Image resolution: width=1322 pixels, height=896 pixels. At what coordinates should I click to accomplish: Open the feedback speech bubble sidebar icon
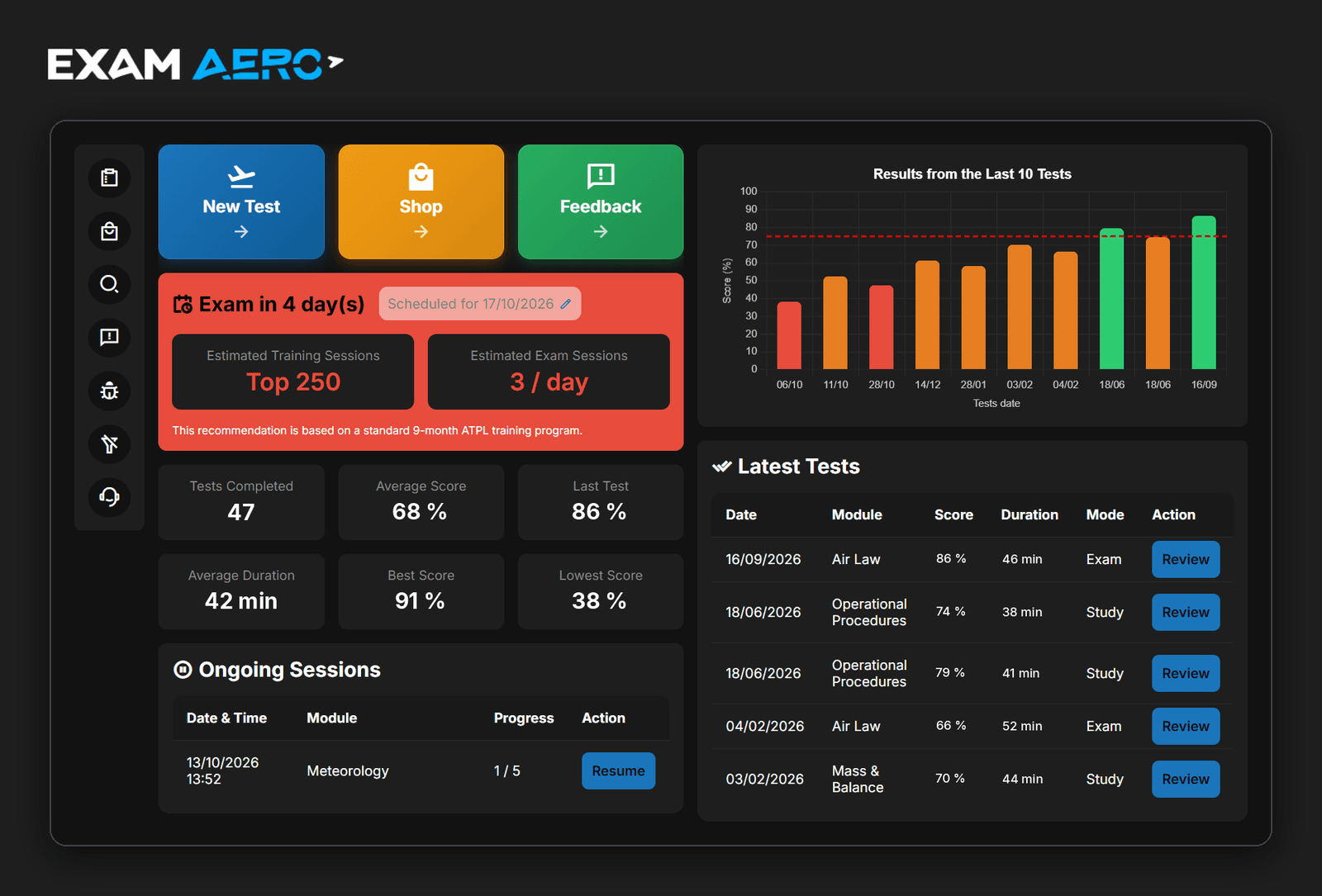tap(109, 337)
